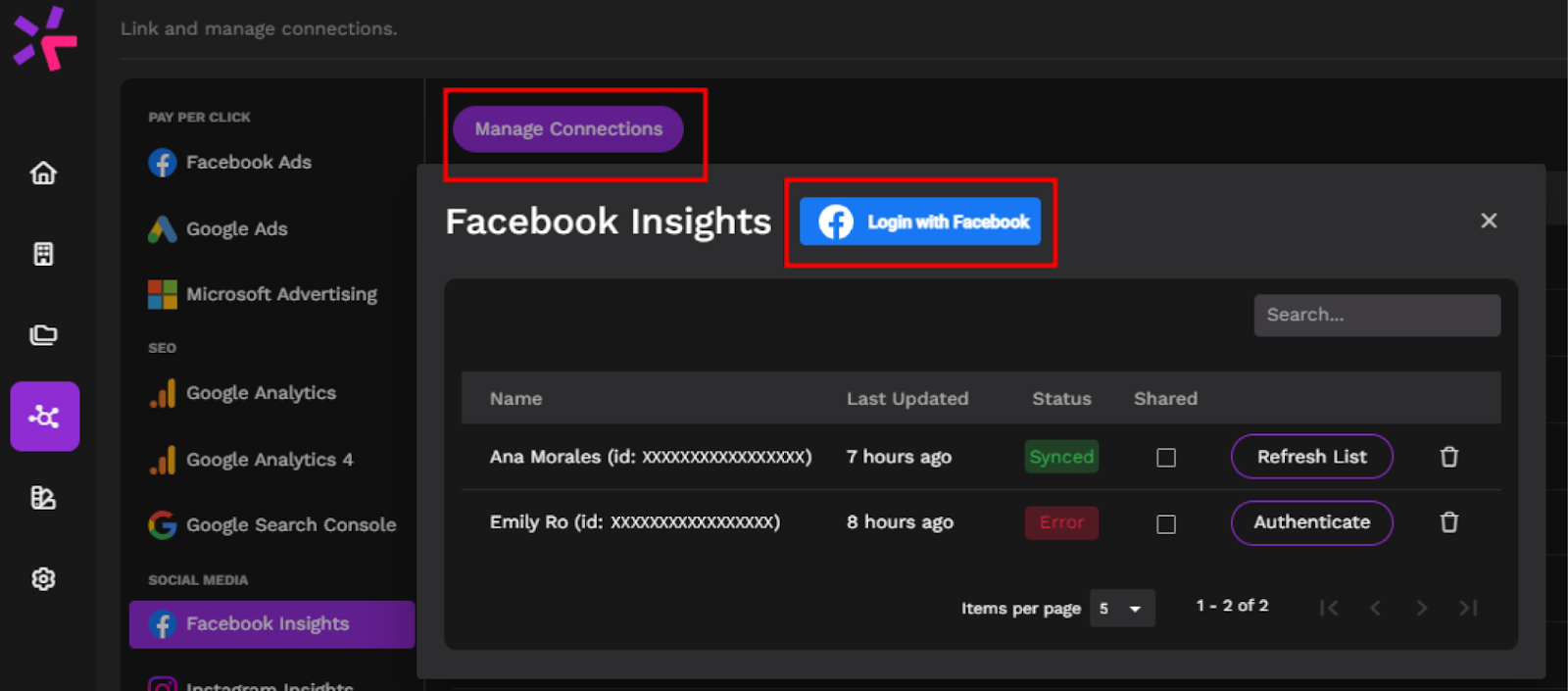Click Authenticate for Emily Ro
Viewport: 1568px width, 691px height.
[1312, 522]
